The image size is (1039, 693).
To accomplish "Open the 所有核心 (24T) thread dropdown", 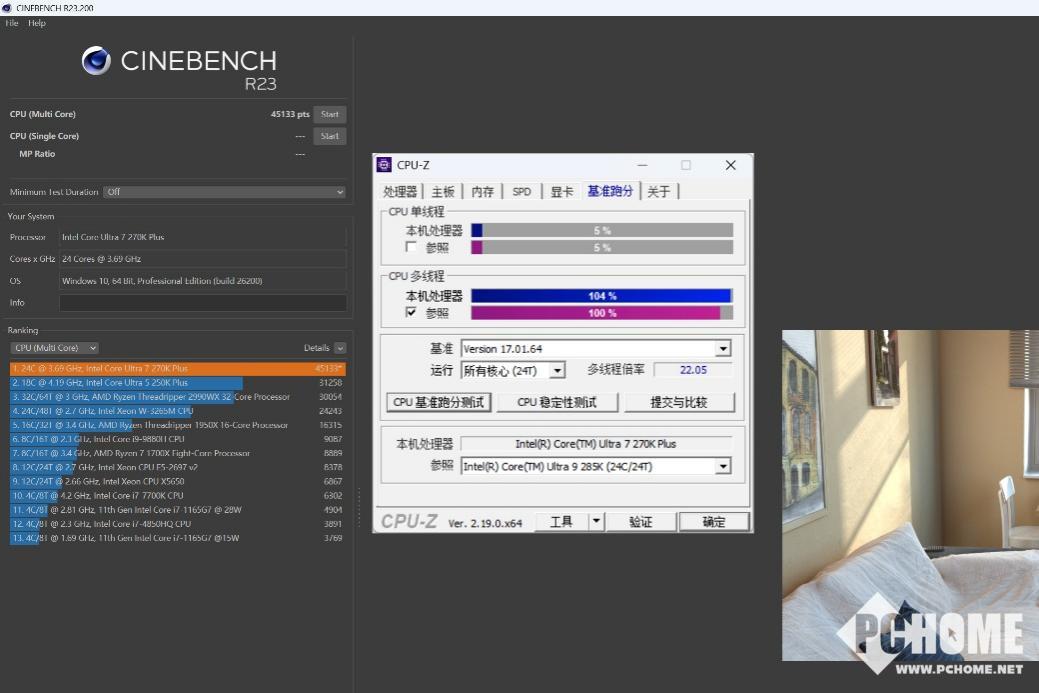I will tap(557, 371).
